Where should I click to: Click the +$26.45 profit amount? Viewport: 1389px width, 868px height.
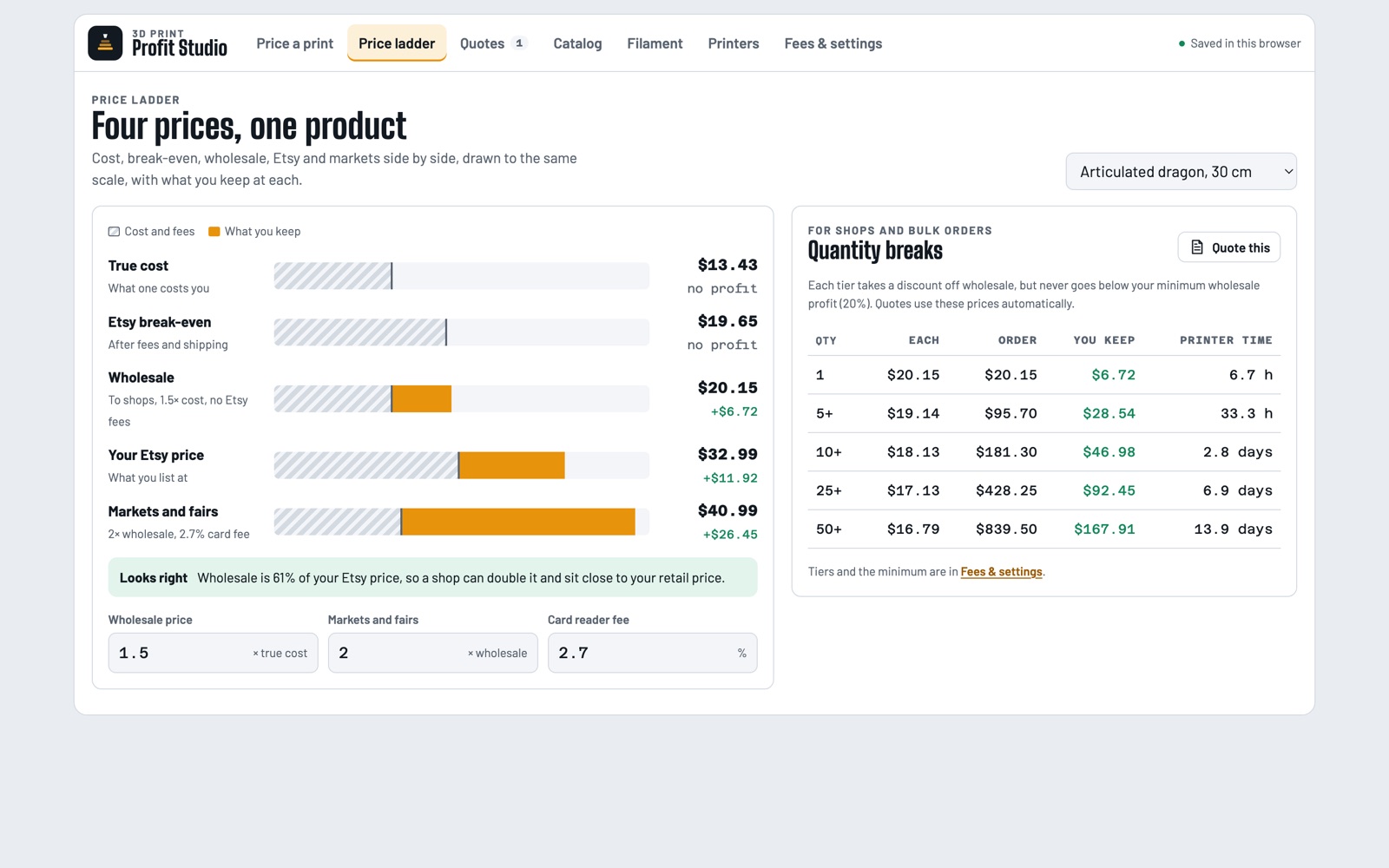(x=730, y=535)
